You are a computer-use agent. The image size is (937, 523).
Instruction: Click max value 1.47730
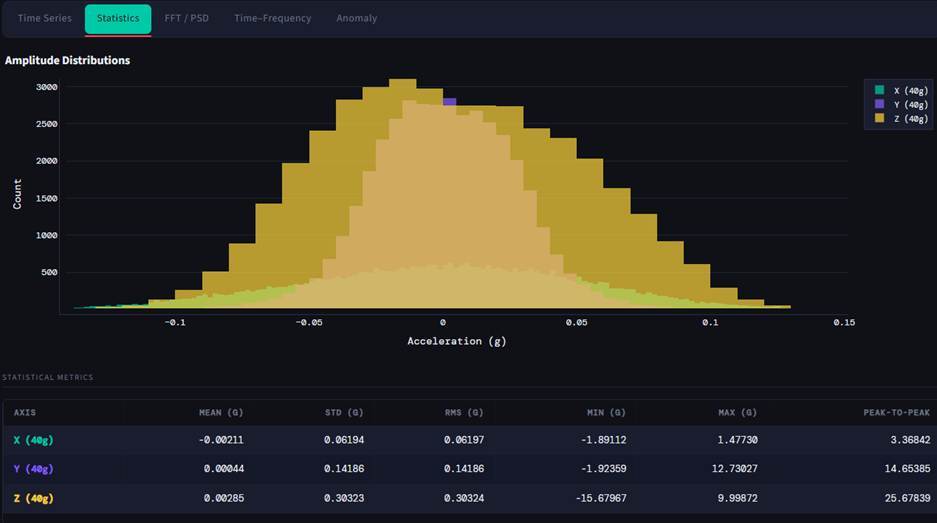click(738, 440)
